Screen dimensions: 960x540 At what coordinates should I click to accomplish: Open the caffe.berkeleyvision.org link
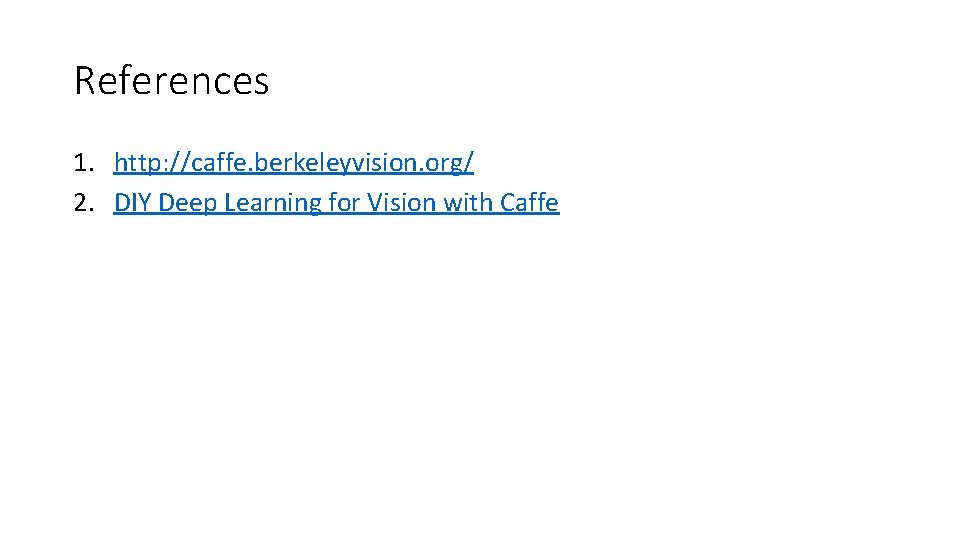tap(293, 162)
